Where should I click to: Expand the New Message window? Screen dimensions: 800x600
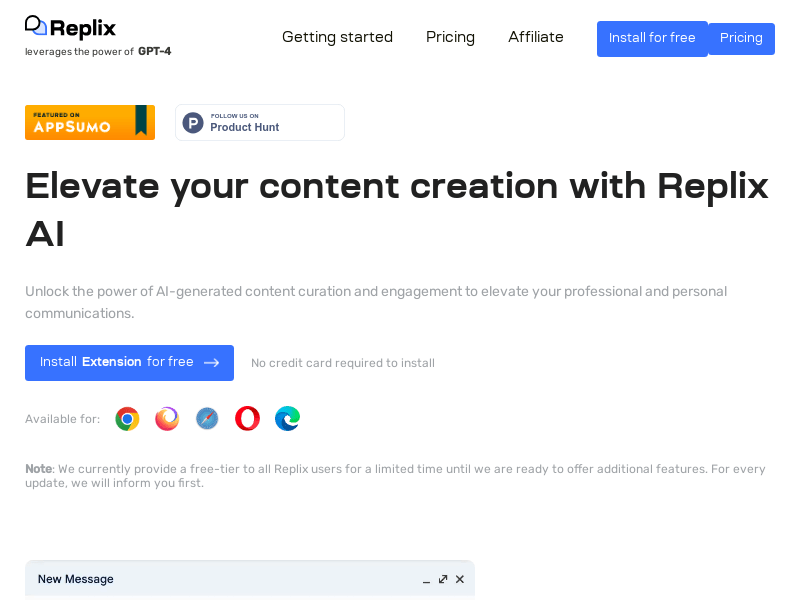(x=443, y=579)
